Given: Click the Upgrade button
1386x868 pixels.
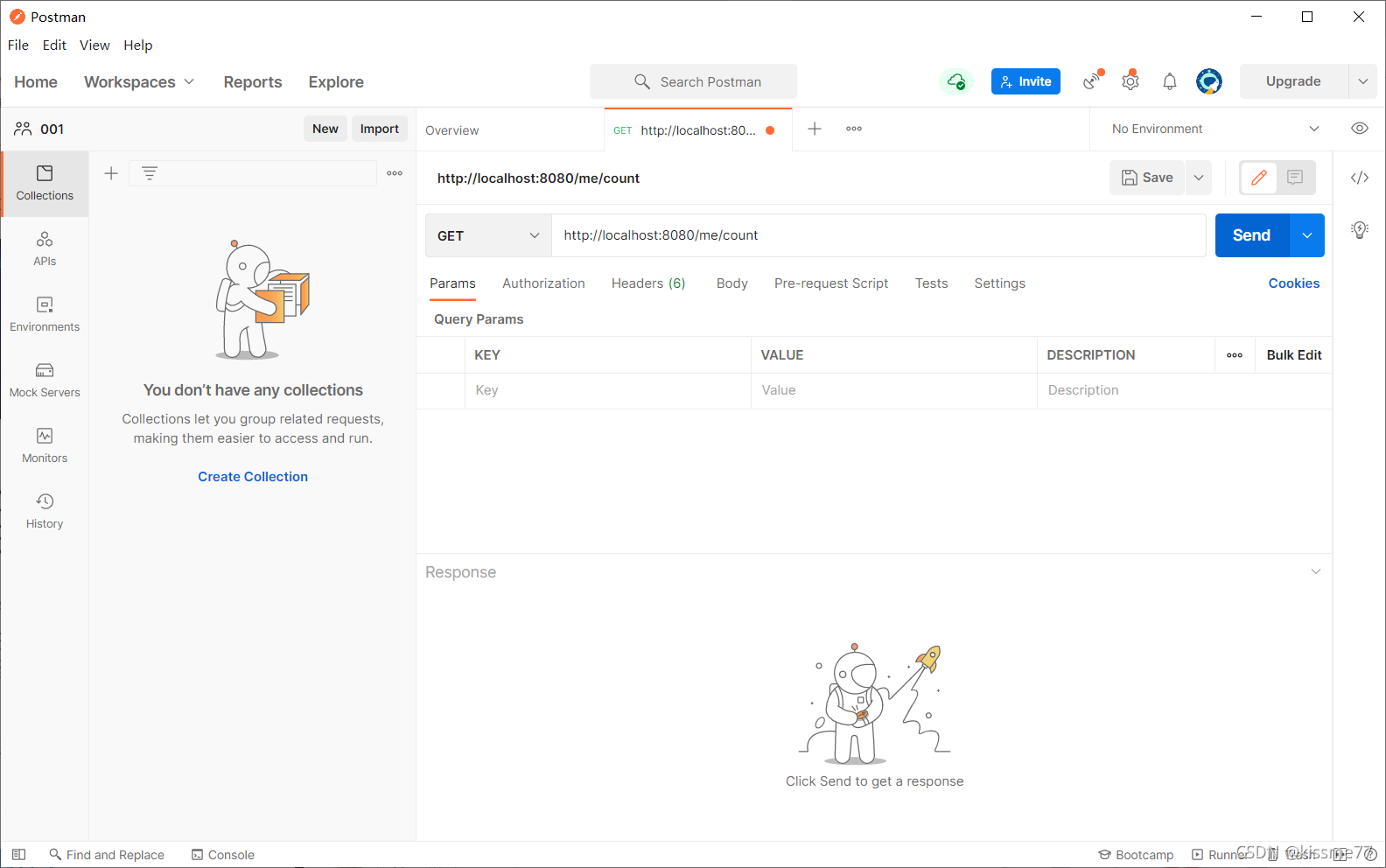Looking at the screenshot, I should [1293, 81].
